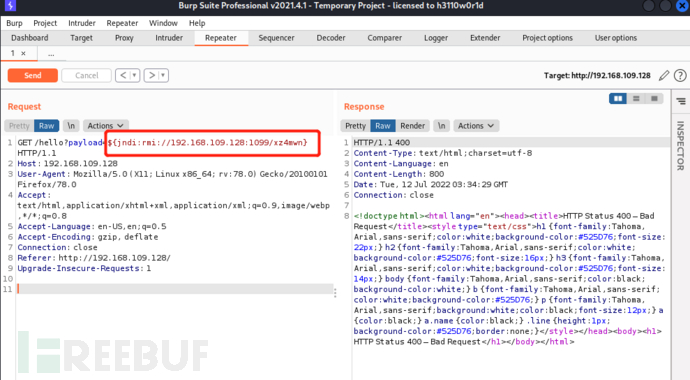Switch to Proxy tab
Viewport: 690px width, 380px height.
(124, 38)
